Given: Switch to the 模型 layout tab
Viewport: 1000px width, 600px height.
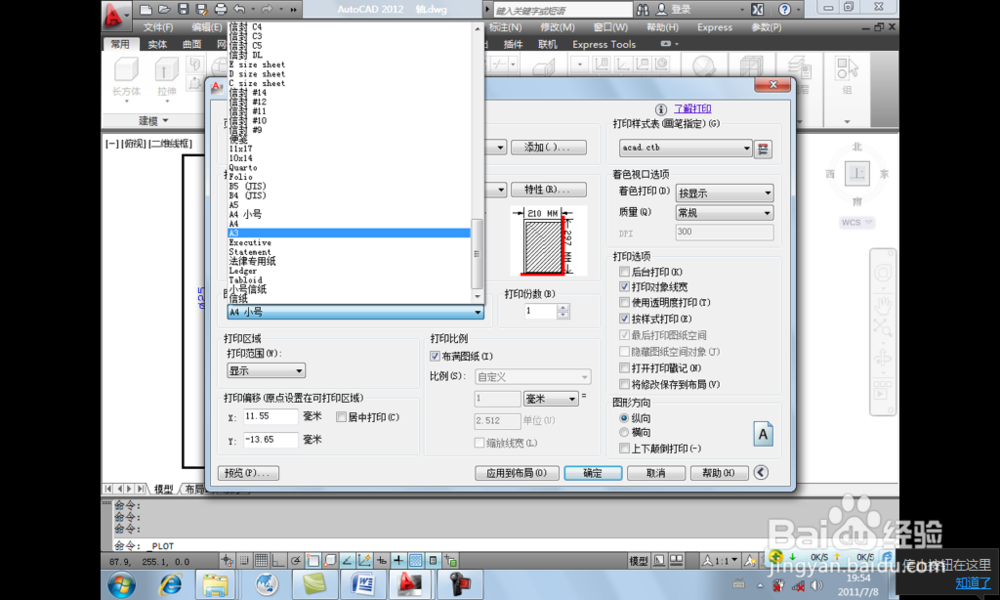Looking at the screenshot, I should click(x=163, y=489).
